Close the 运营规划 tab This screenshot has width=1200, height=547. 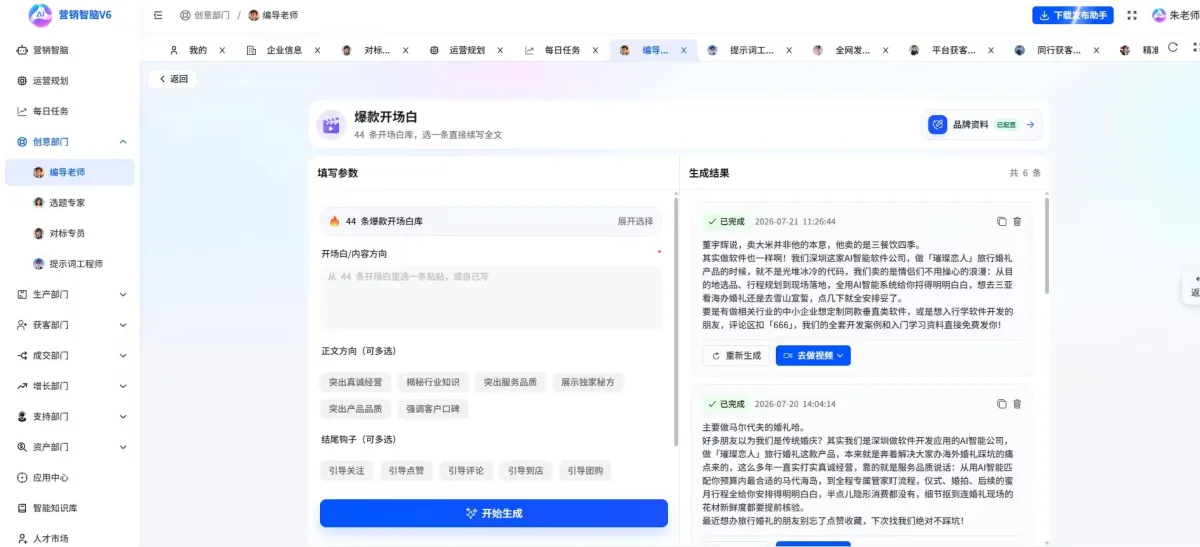[500, 50]
